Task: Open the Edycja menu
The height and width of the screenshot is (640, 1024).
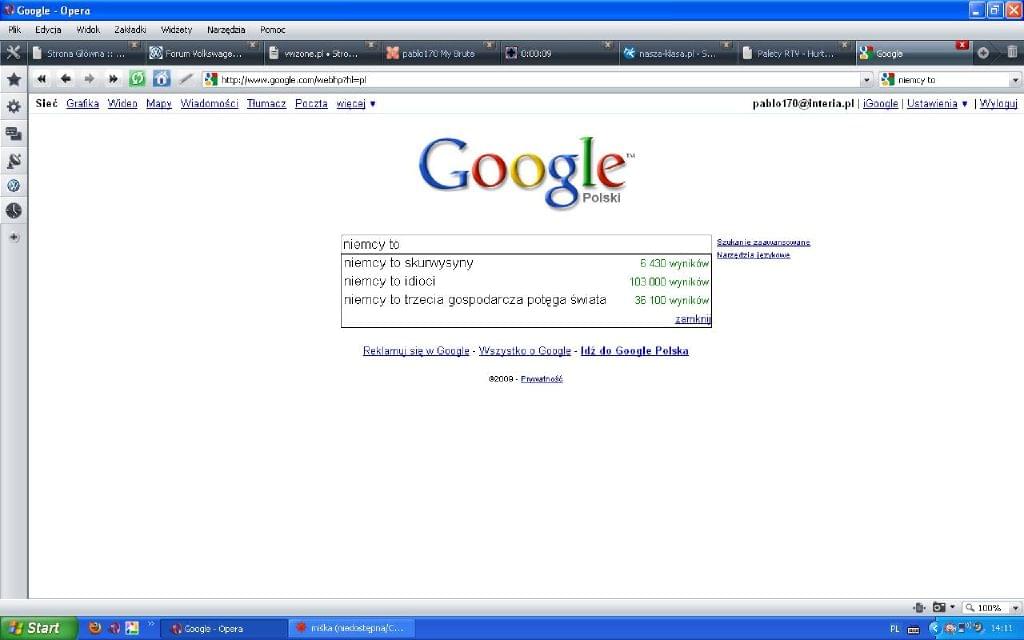Action: tap(48, 29)
